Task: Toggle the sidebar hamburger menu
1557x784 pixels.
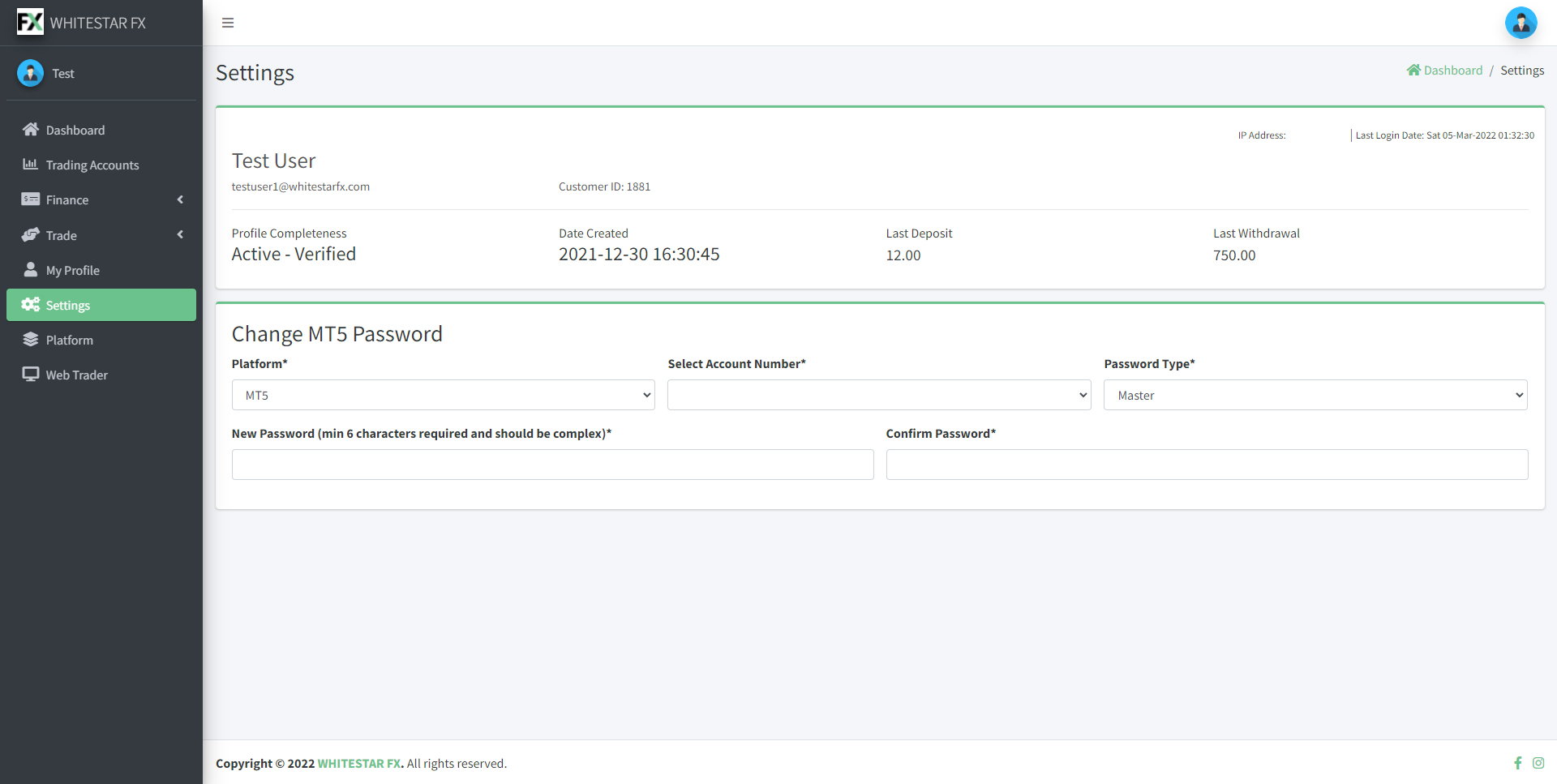Action: [228, 23]
